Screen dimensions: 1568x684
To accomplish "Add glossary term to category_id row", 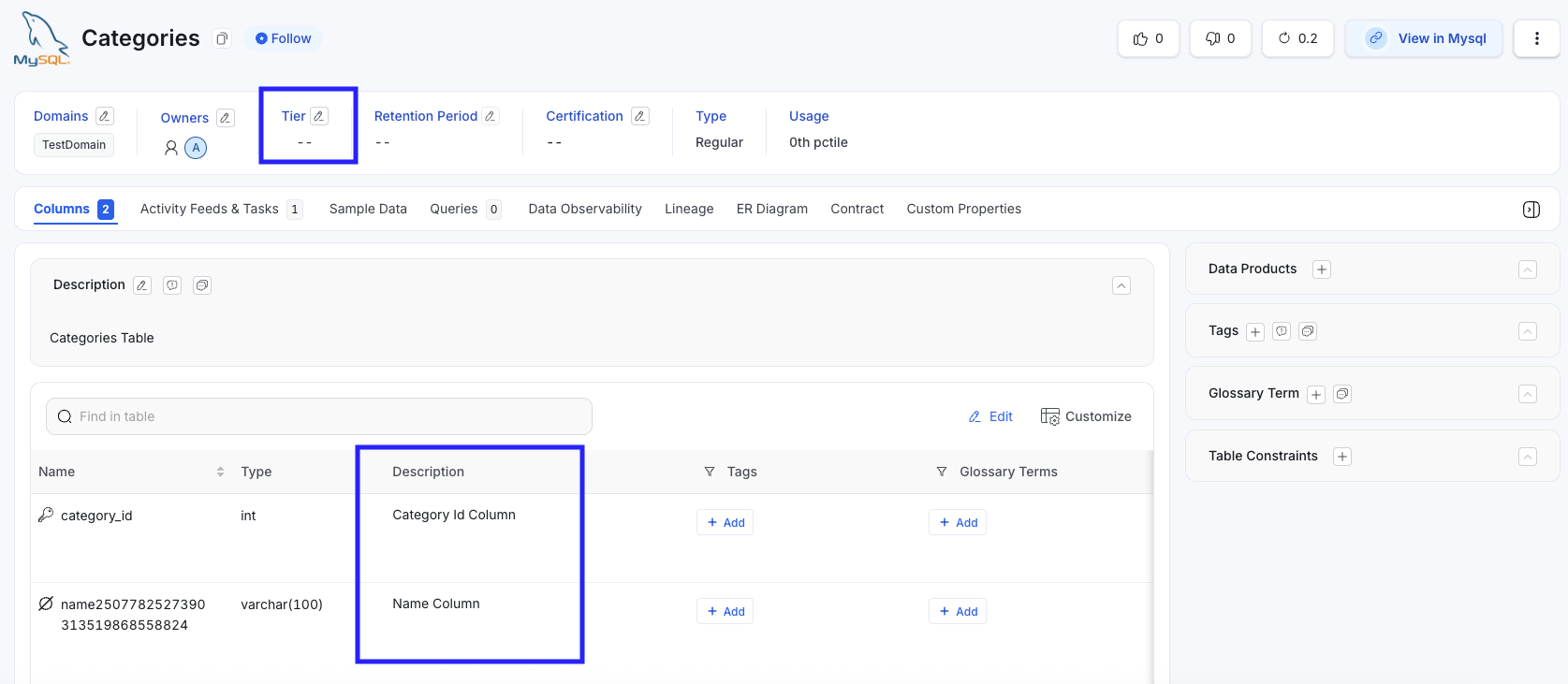I will point(958,522).
